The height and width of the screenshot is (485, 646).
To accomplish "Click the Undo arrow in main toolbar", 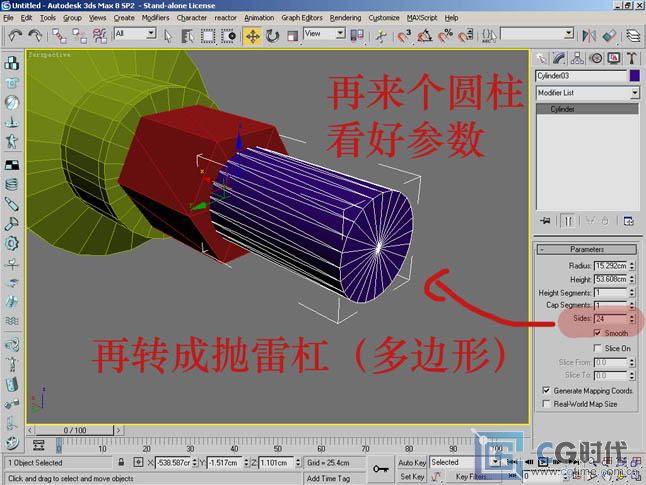I will pyautogui.click(x=15, y=36).
